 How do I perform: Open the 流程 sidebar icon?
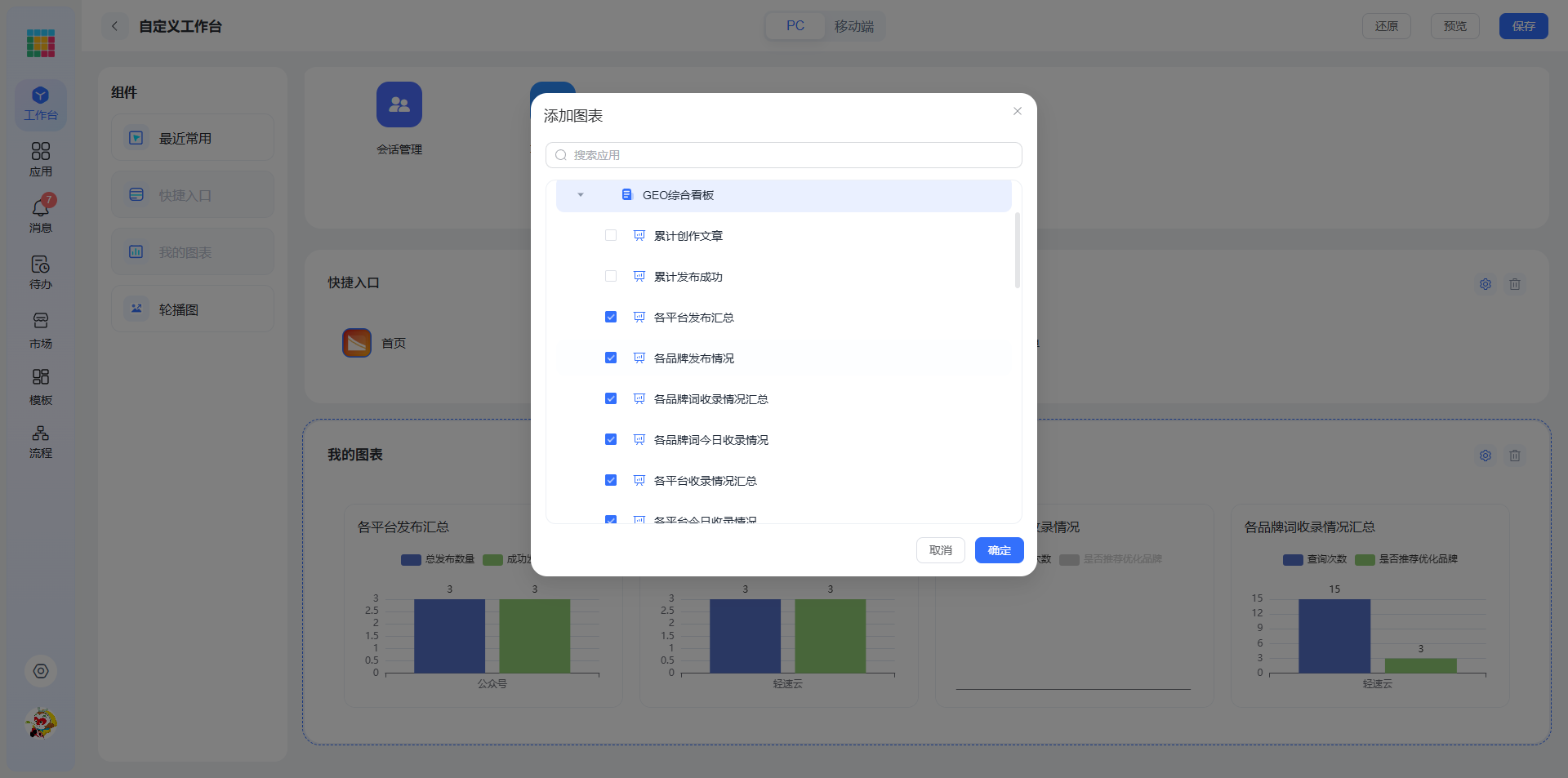pyautogui.click(x=40, y=442)
